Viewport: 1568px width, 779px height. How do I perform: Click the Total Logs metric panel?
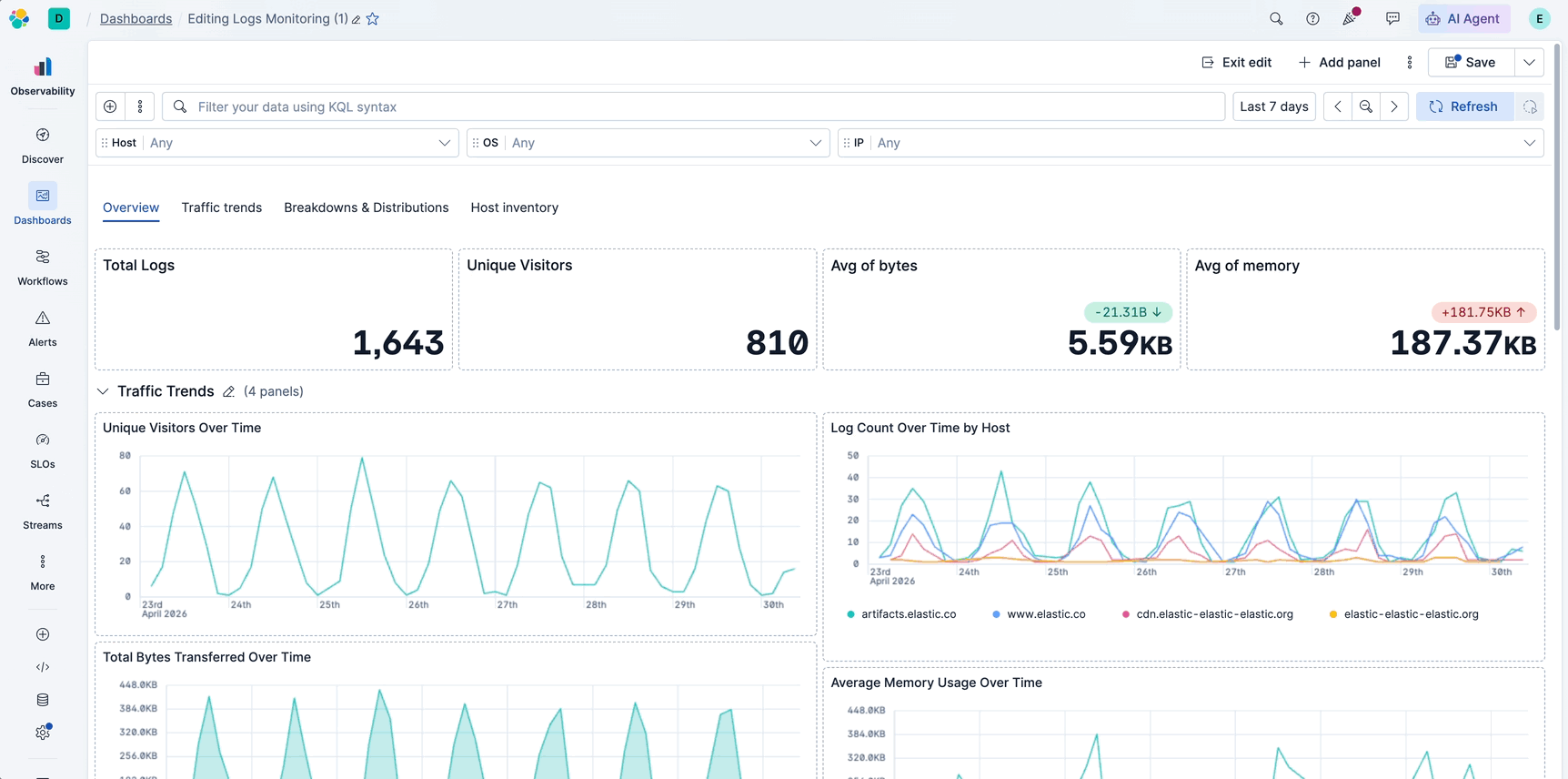(x=274, y=309)
